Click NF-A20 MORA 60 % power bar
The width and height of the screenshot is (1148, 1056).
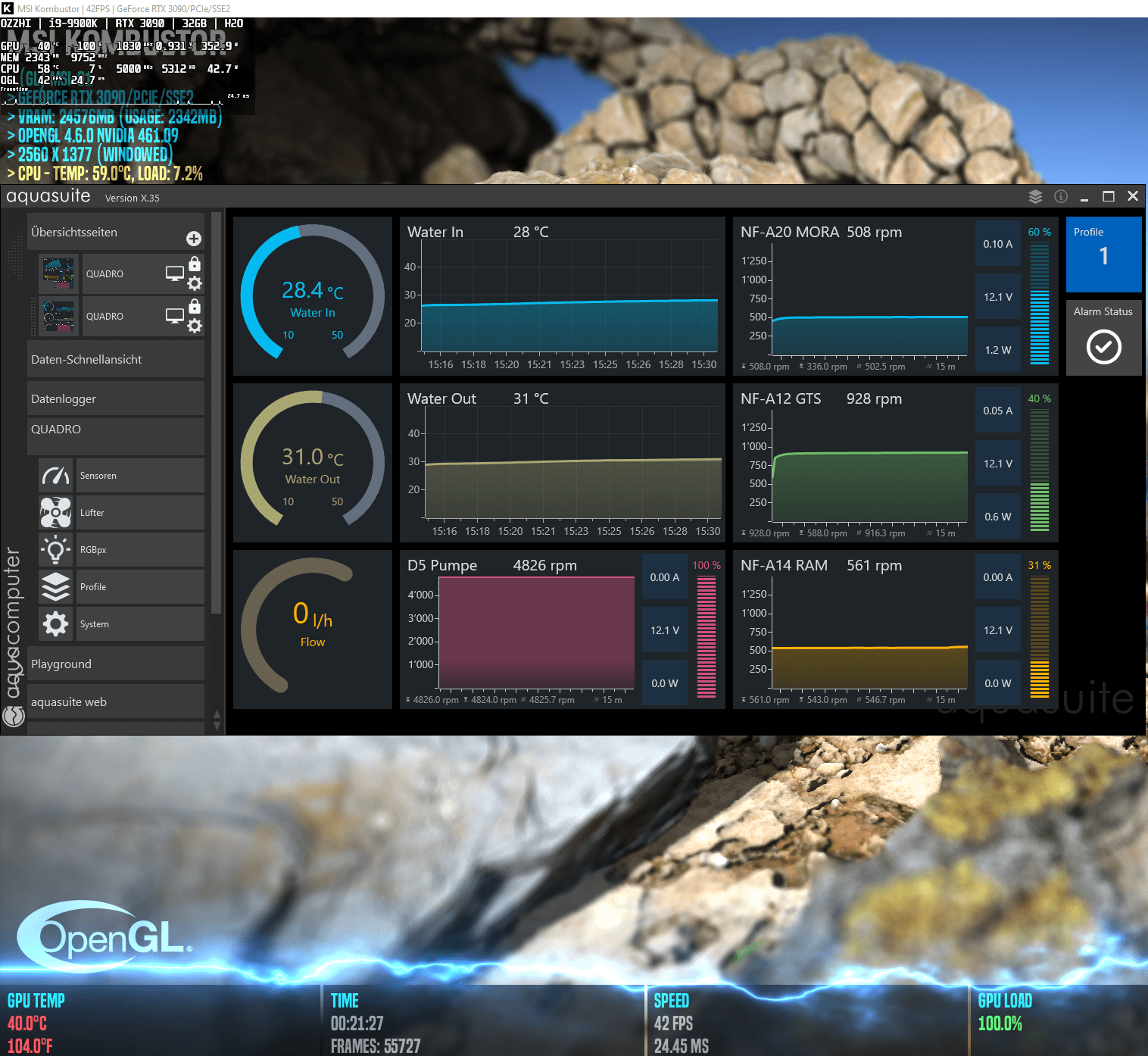(1040, 303)
